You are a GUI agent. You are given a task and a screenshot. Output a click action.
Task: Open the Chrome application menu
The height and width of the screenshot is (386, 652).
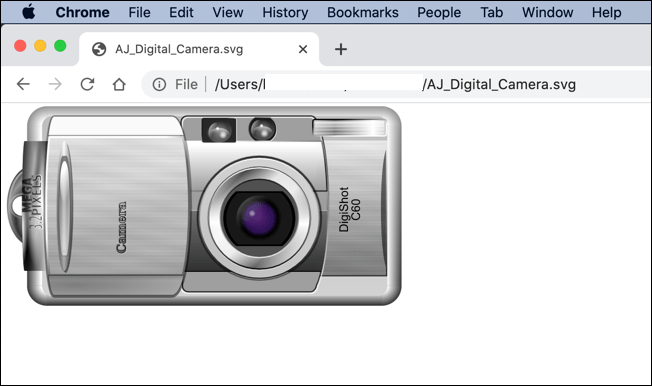pyautogui.click(x=82, y=12)
